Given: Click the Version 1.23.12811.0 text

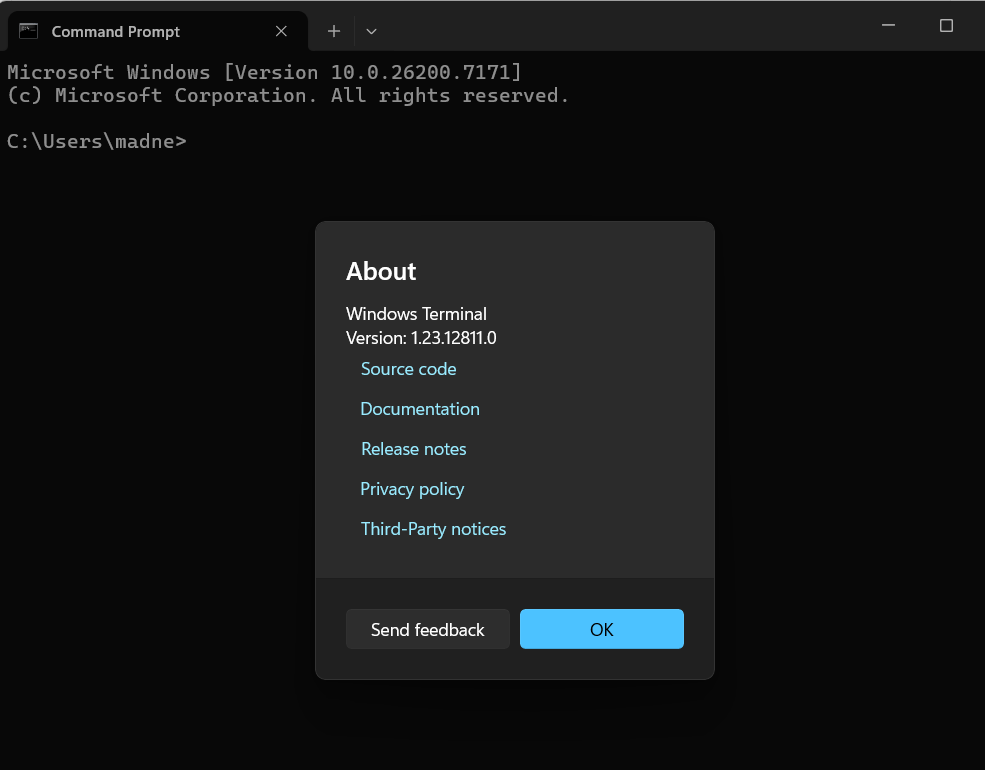Looking at the screenshot, I should point(418,338).
